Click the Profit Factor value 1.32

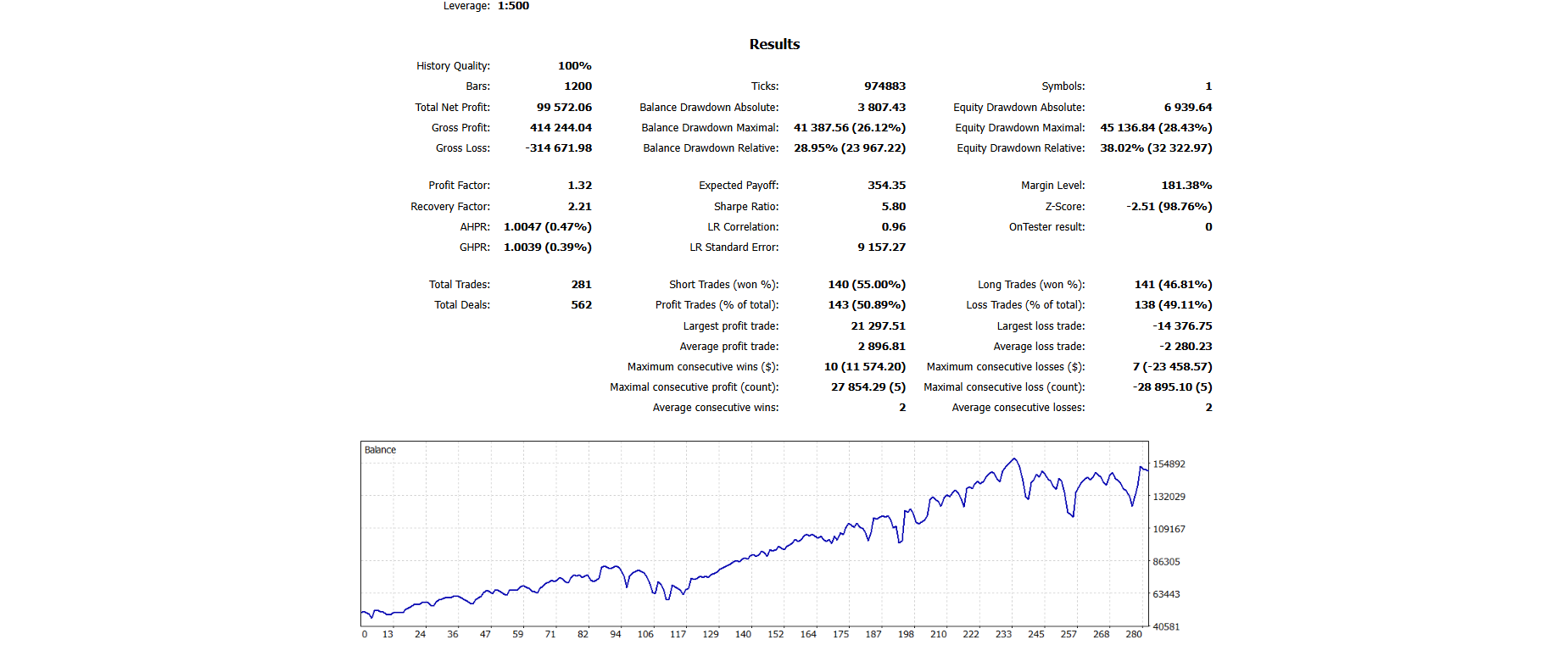[579, 186]
